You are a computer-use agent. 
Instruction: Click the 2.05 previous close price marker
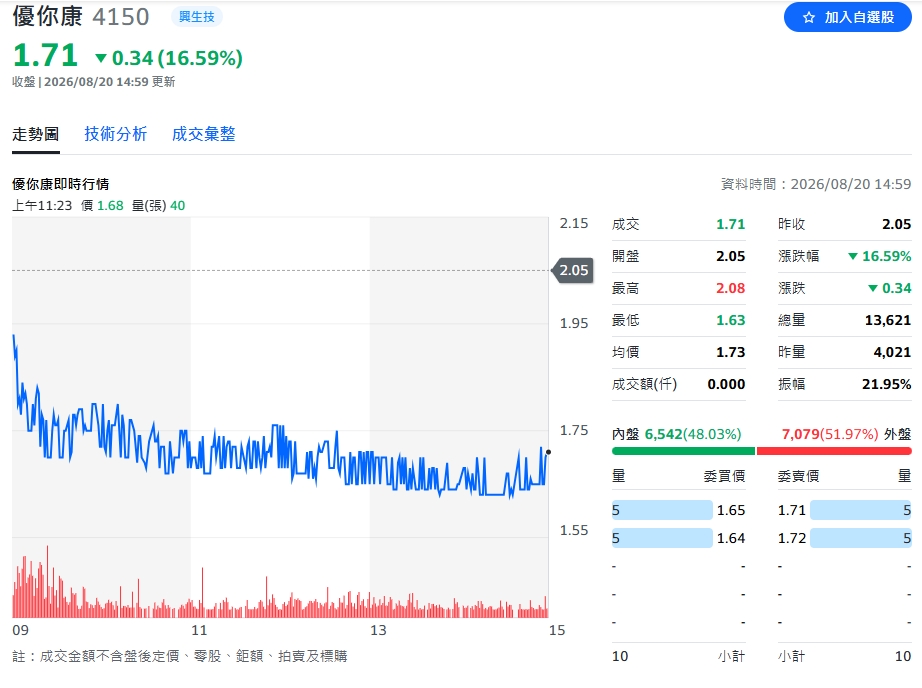point(572,270)
